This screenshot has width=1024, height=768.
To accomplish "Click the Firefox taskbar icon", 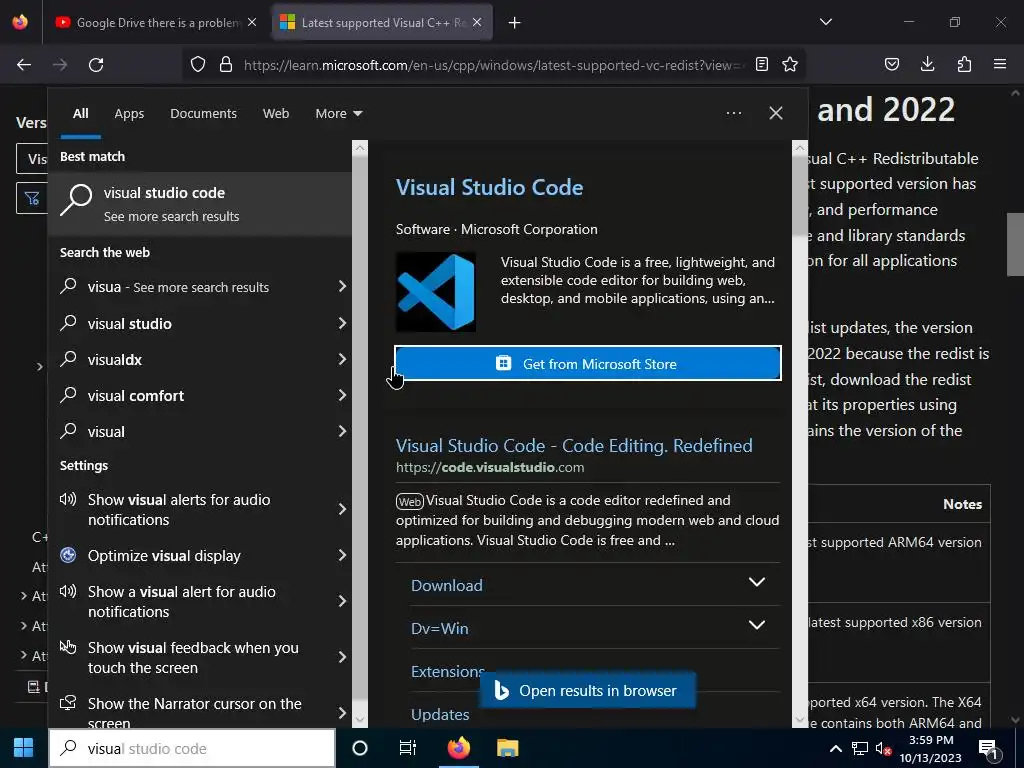I will point(458,748).
